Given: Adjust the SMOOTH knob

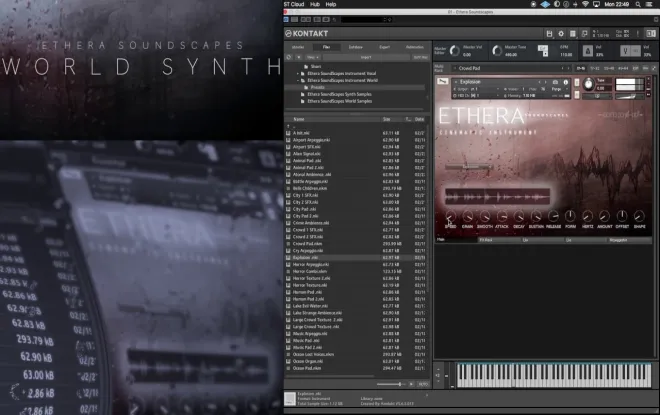Looking at the screenshot, I should tap(484, 217).
